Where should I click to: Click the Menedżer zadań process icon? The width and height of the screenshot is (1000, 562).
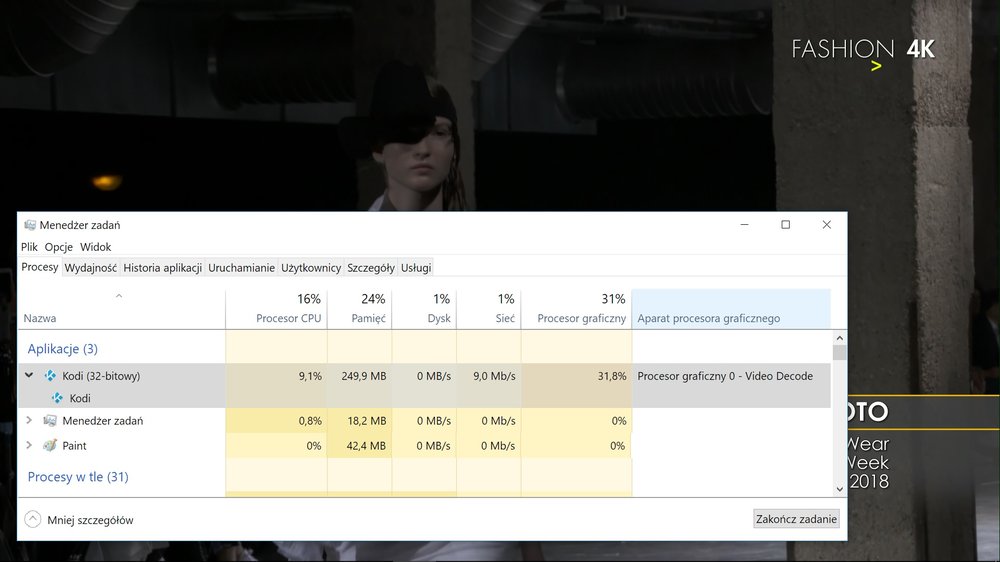[50, 421]
